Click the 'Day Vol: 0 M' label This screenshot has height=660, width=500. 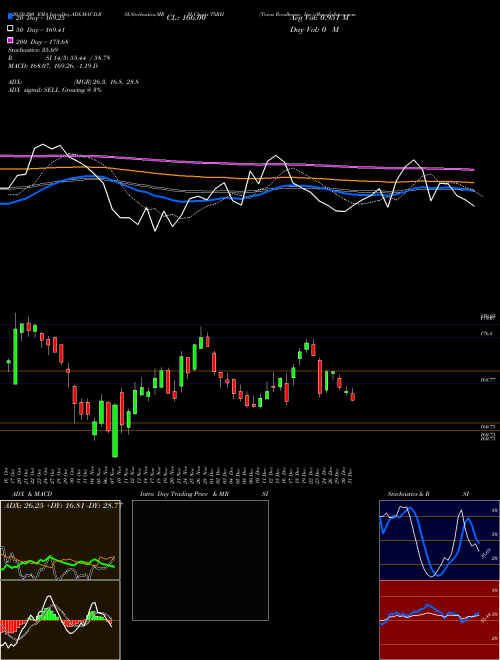tap(314, 29)
